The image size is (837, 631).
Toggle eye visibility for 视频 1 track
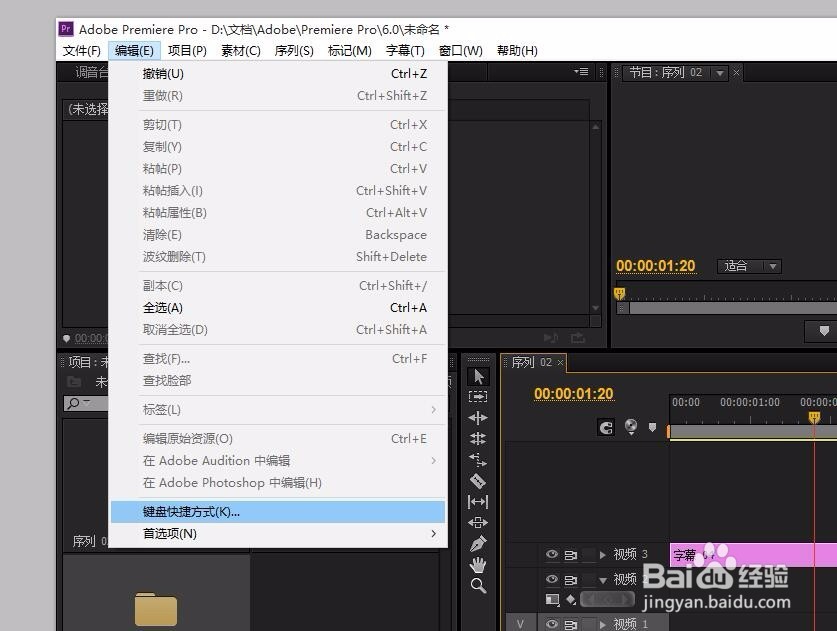(x=552, y=624)
